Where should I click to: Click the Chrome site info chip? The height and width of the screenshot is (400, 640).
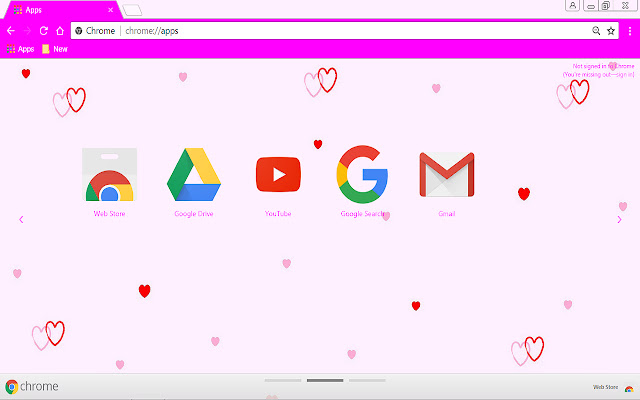96,31
